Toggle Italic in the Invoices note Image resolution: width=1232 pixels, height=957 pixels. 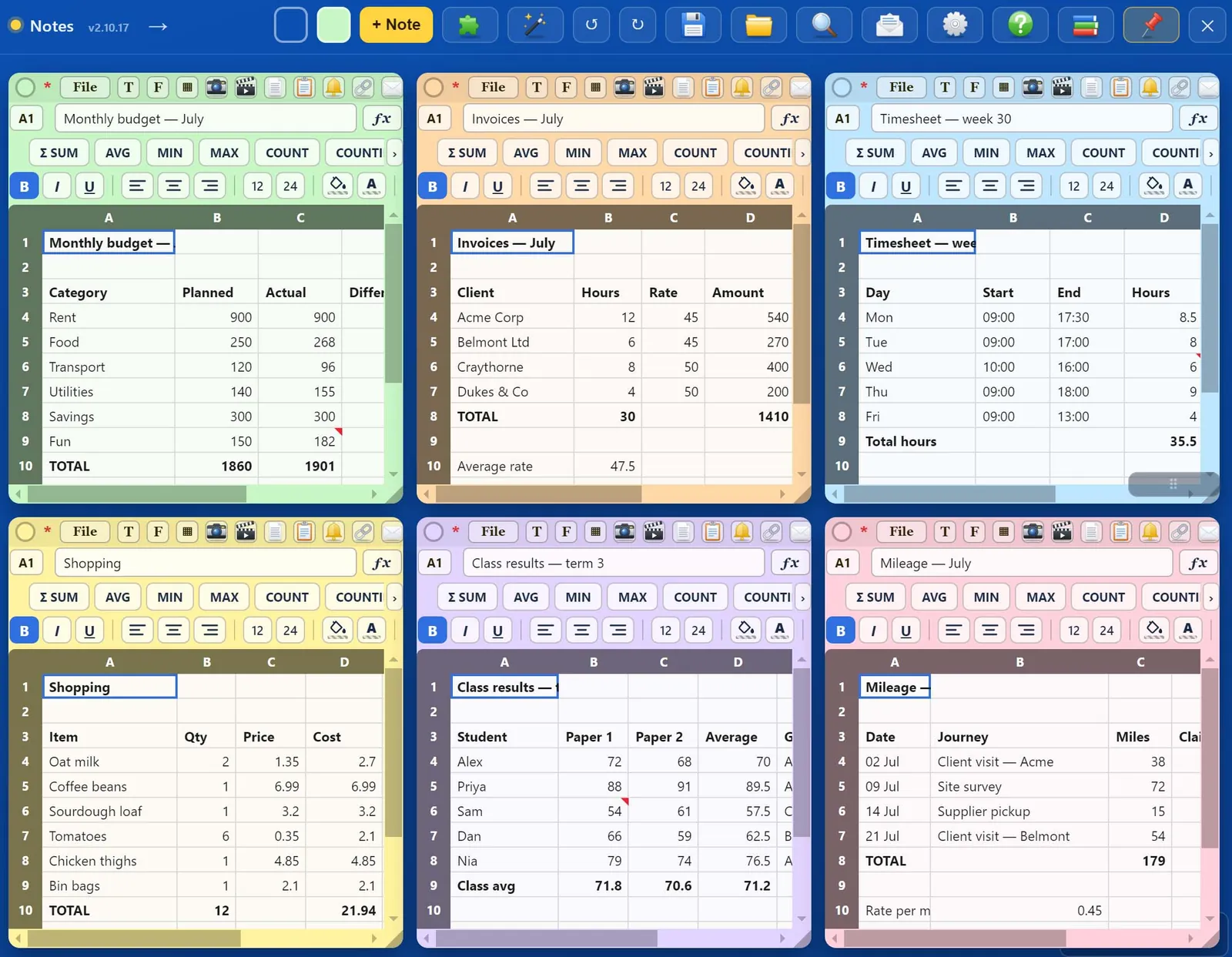(465, 186)
